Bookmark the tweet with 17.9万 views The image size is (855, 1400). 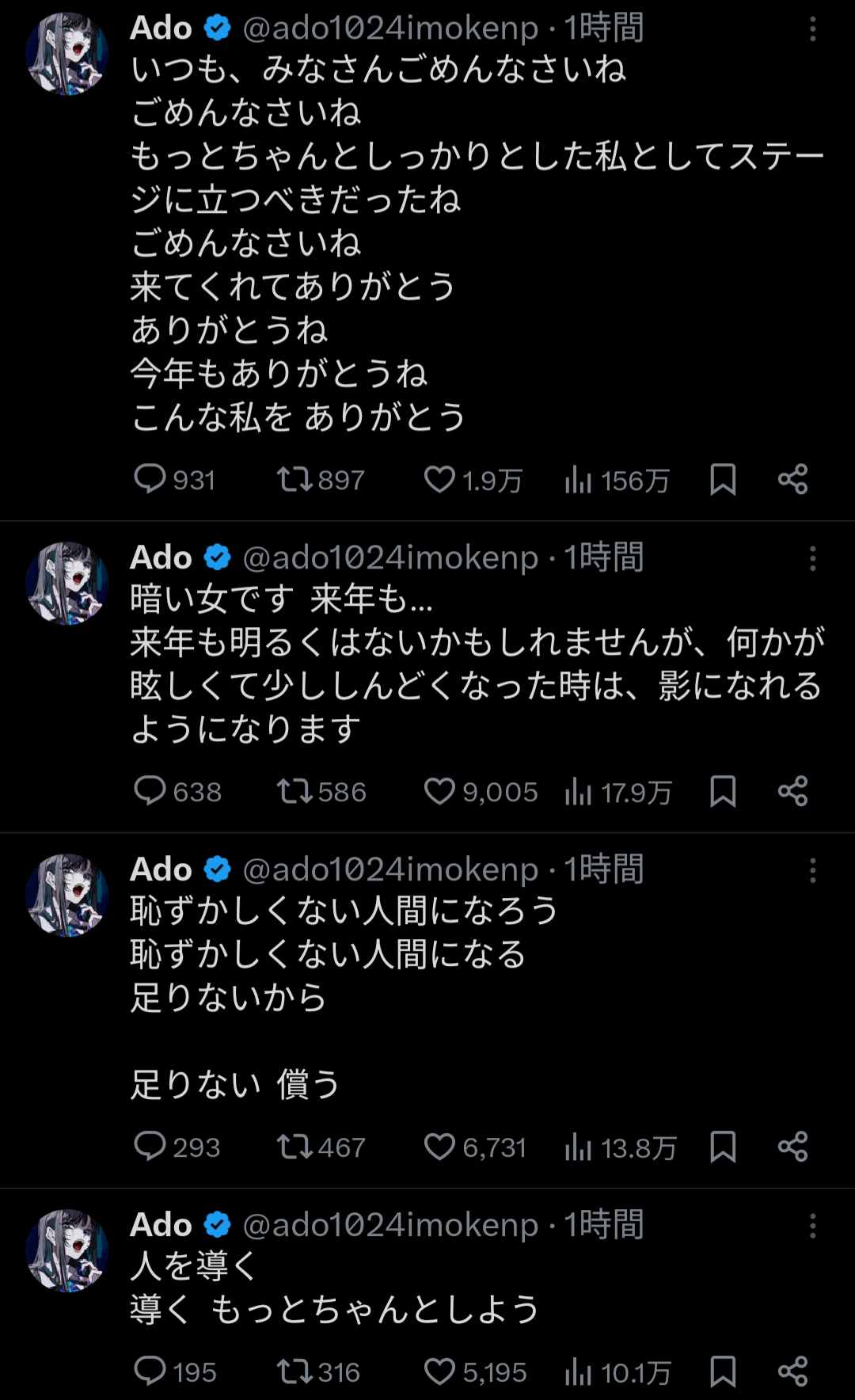723,791
